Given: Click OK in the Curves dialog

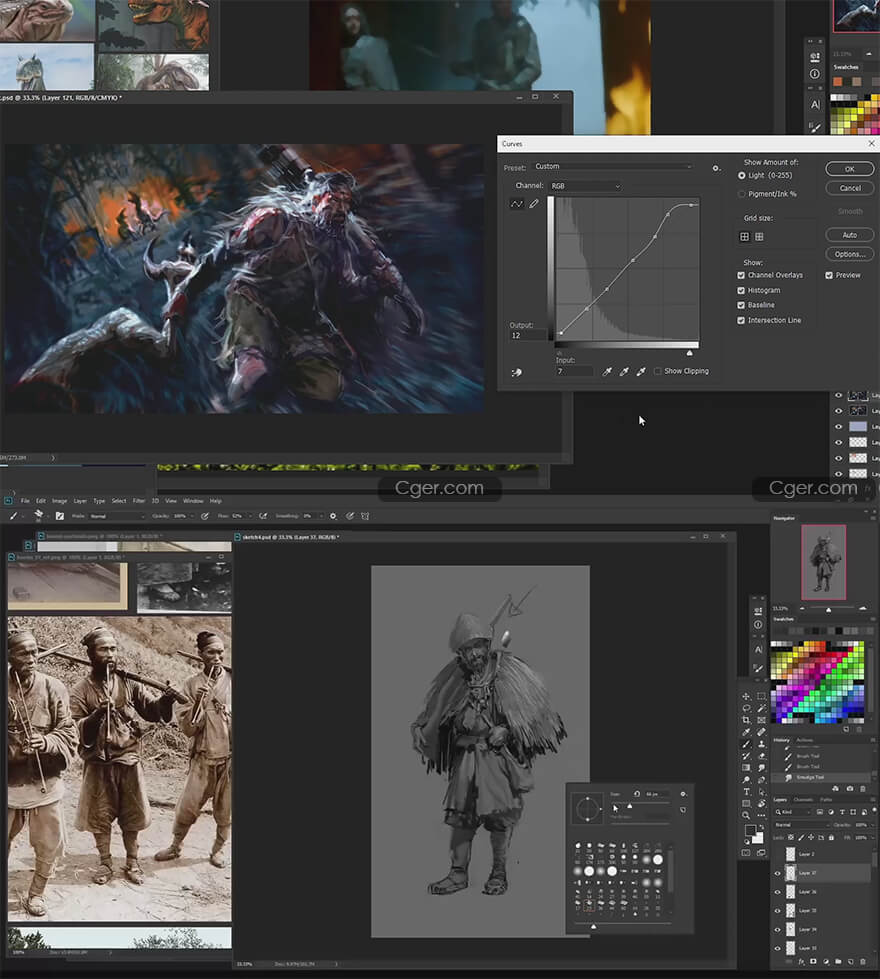Looking at the screenshot, I should (x=849, y=169).
